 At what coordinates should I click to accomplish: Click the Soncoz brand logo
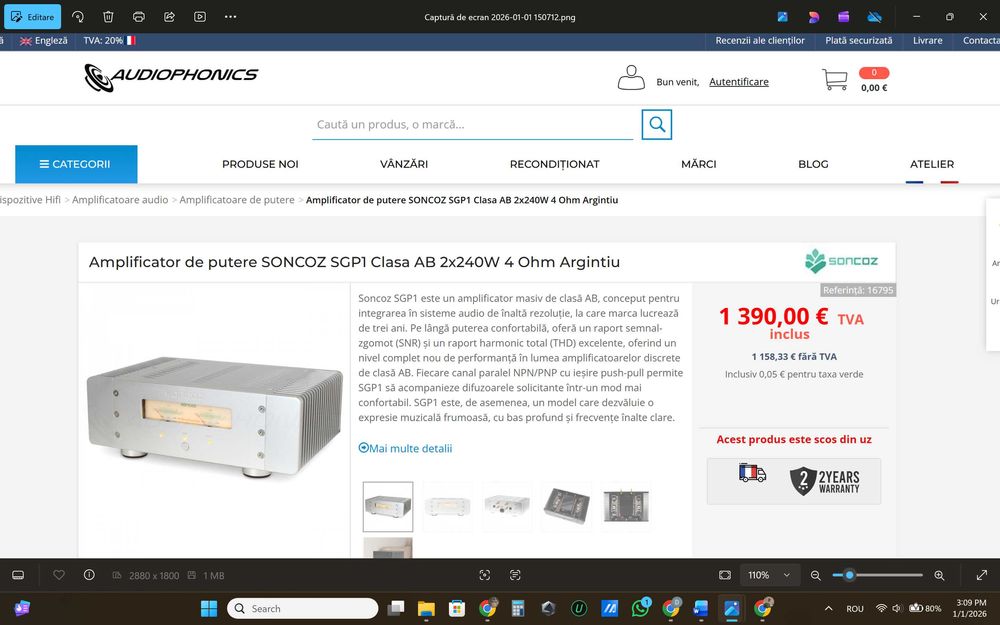[841, 261]
